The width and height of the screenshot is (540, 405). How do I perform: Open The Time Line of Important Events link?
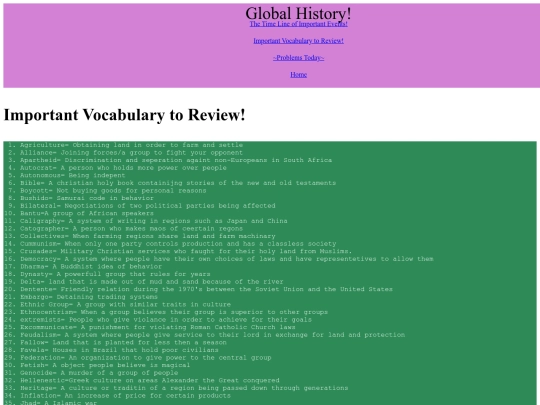tap(298, 24)
